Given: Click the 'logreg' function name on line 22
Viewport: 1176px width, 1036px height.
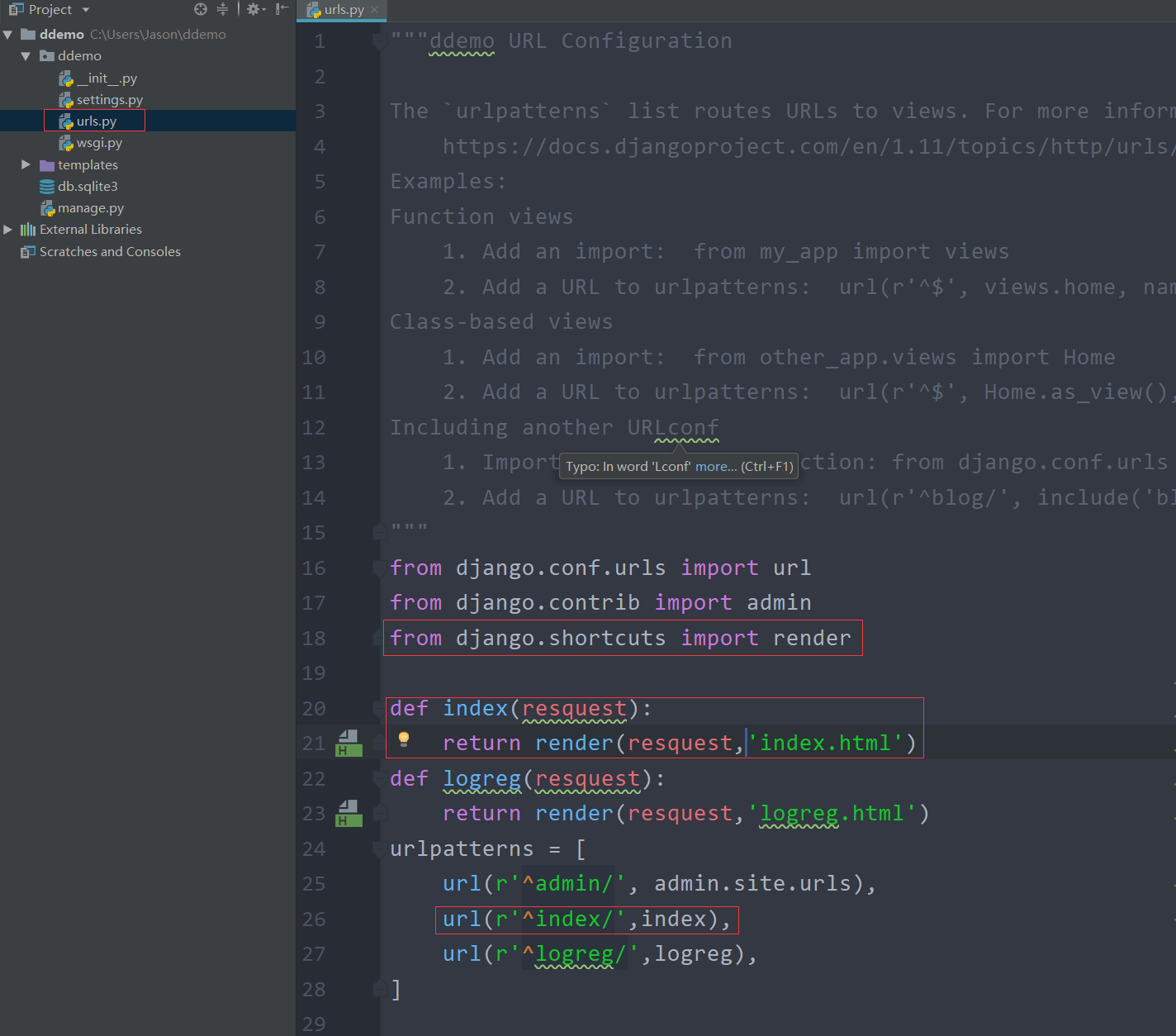Looking at the screenshot, I should click(481, 779).
